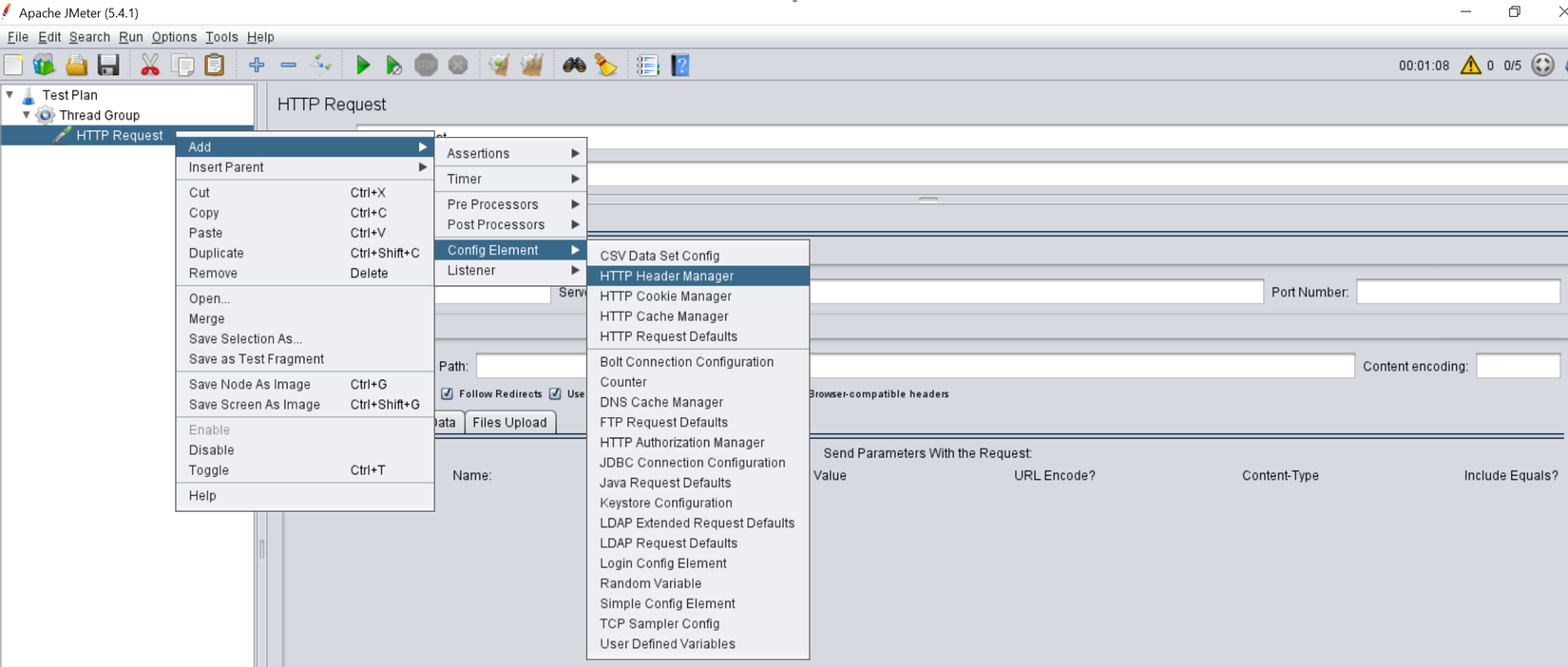Click Help in the context menu
Viewport: 1568px width, 667px height.
[x=305, y=495]
